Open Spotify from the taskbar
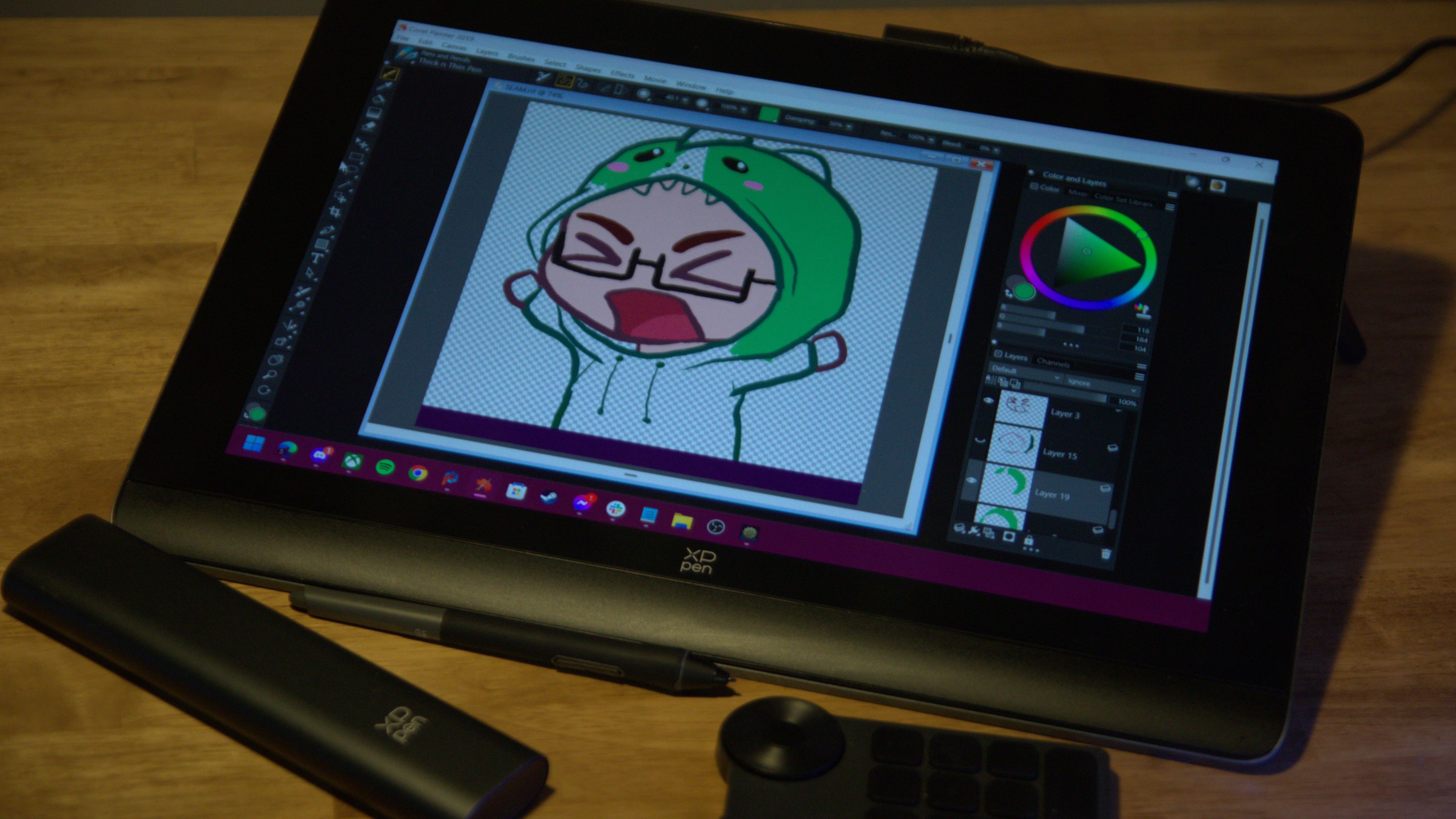1456x819 pixels. coord(385,467)
